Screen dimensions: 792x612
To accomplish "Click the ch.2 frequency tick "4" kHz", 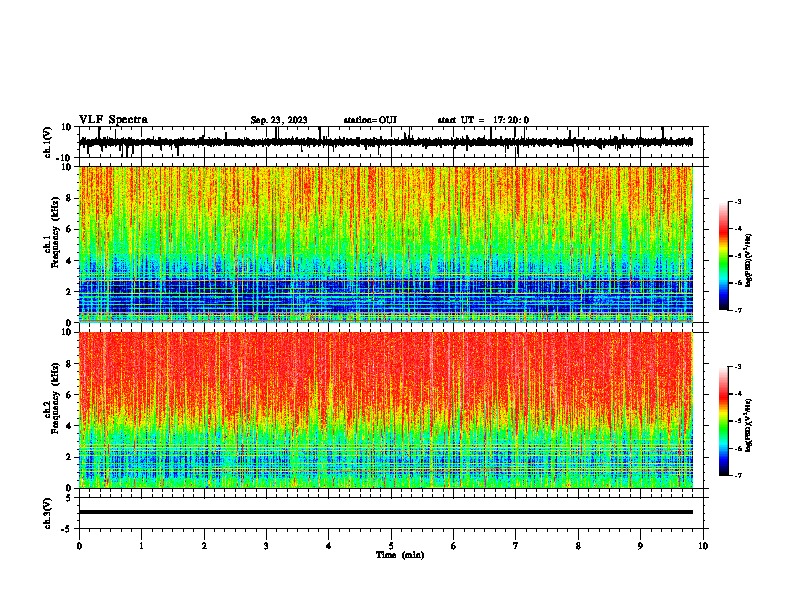I will (70, 426).
